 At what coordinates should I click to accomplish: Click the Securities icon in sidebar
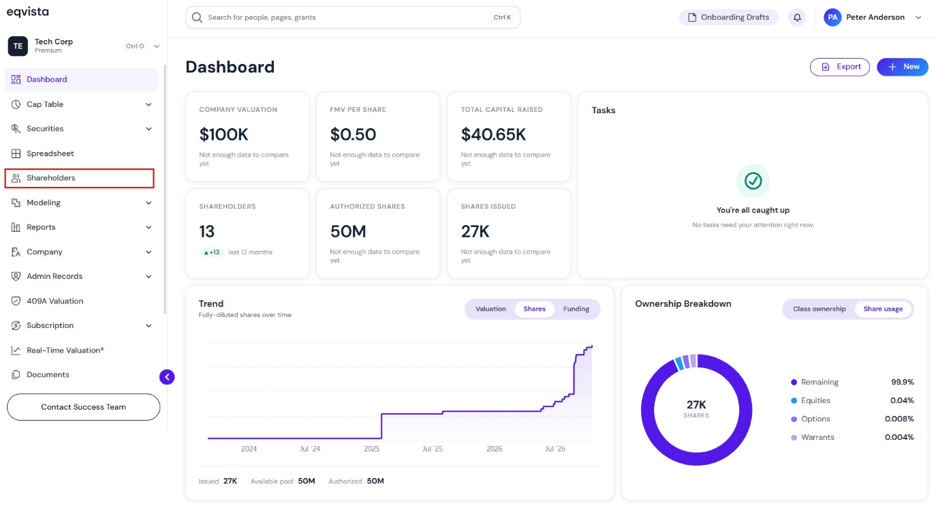pyautogui.click(x=16, y=129)
